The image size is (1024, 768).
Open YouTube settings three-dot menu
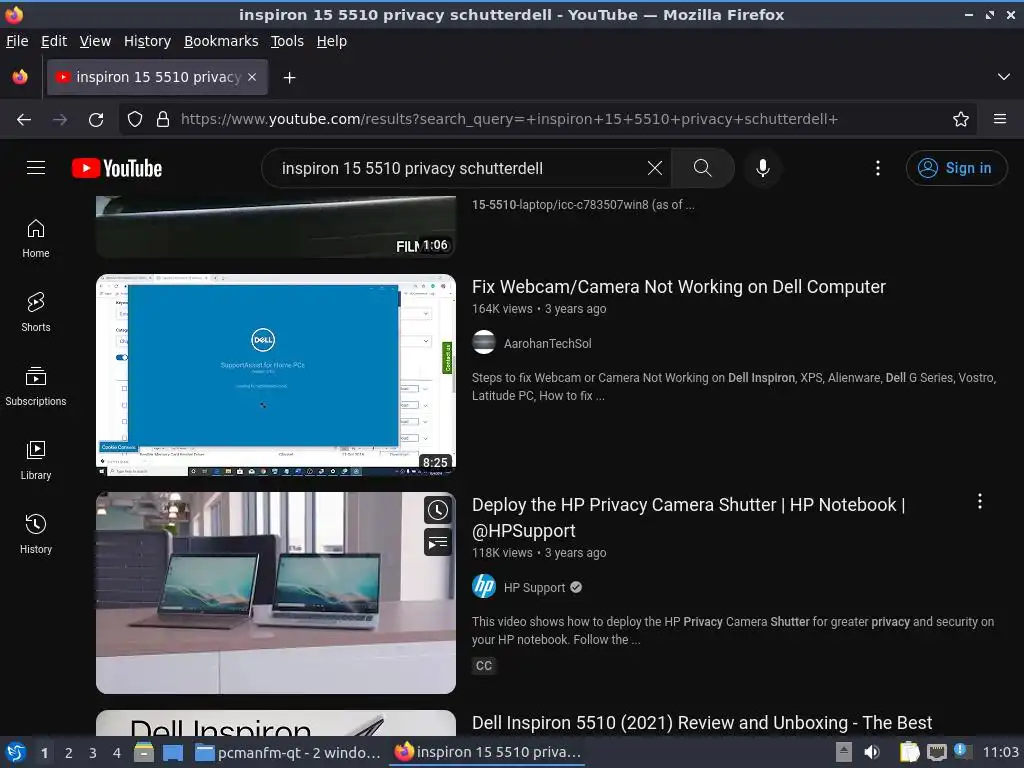878,168
